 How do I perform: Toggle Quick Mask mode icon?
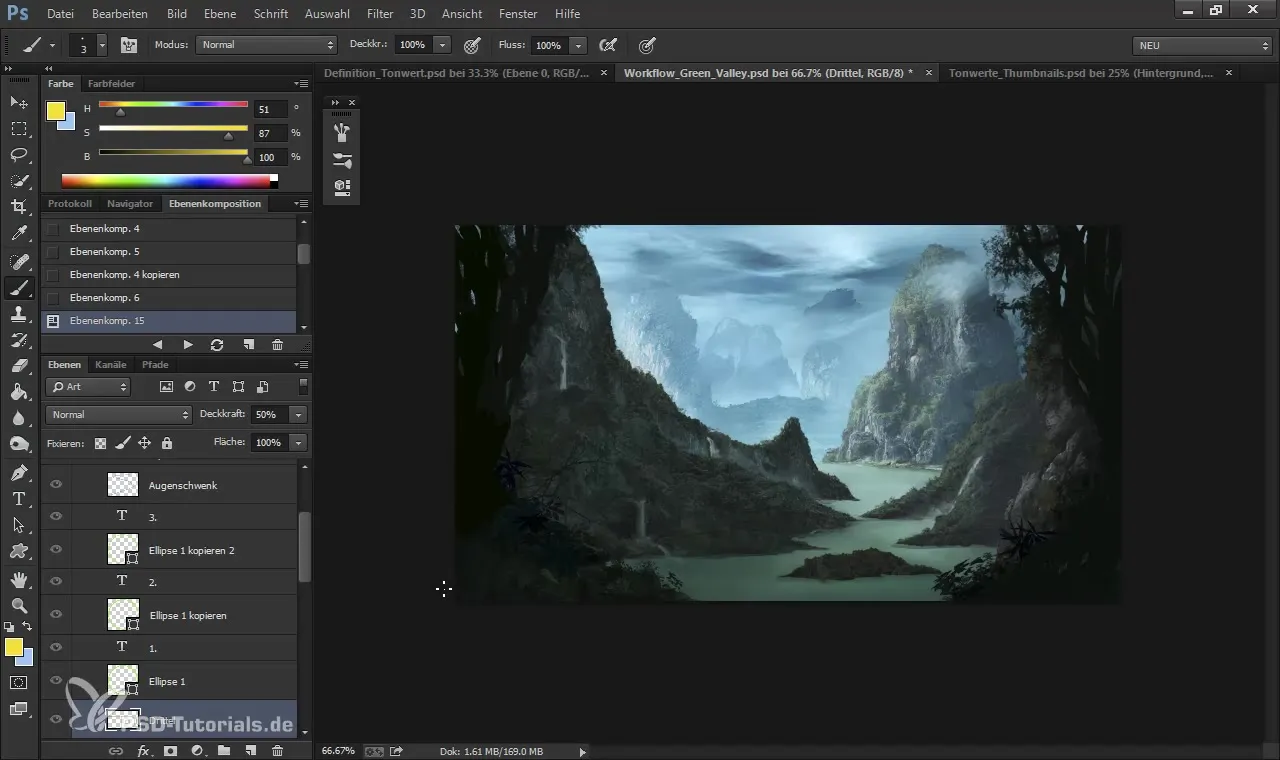(18, 683)
